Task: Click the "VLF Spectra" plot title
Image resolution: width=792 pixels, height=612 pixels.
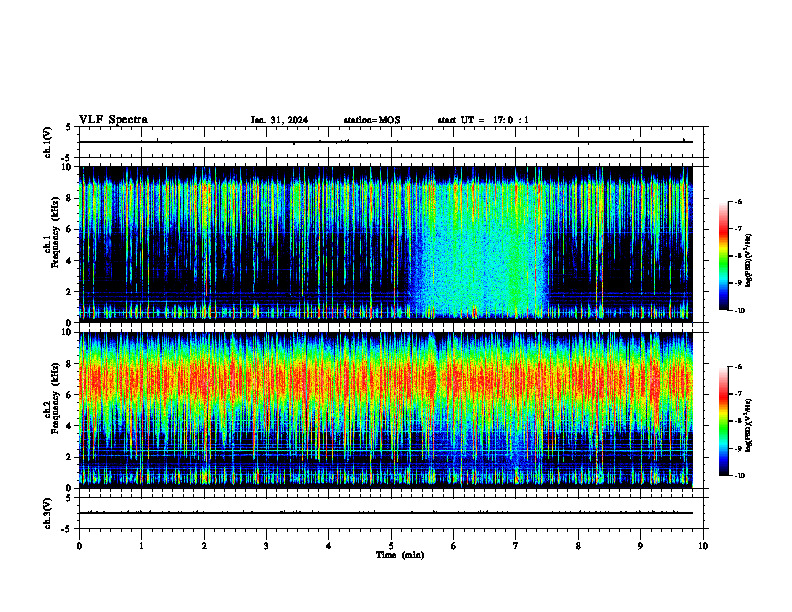Action: pos(113,120)
